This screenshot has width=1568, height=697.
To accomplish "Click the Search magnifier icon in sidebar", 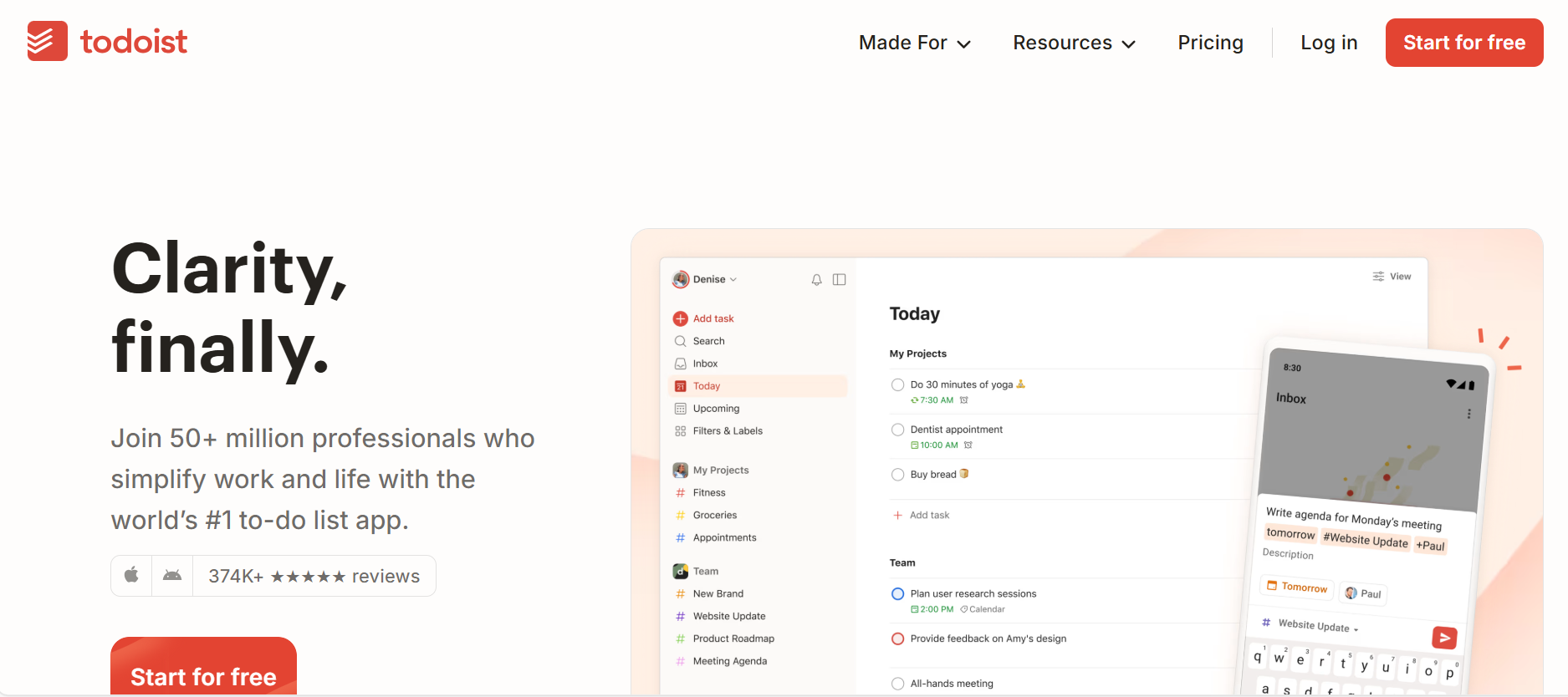I will point(680,341).
